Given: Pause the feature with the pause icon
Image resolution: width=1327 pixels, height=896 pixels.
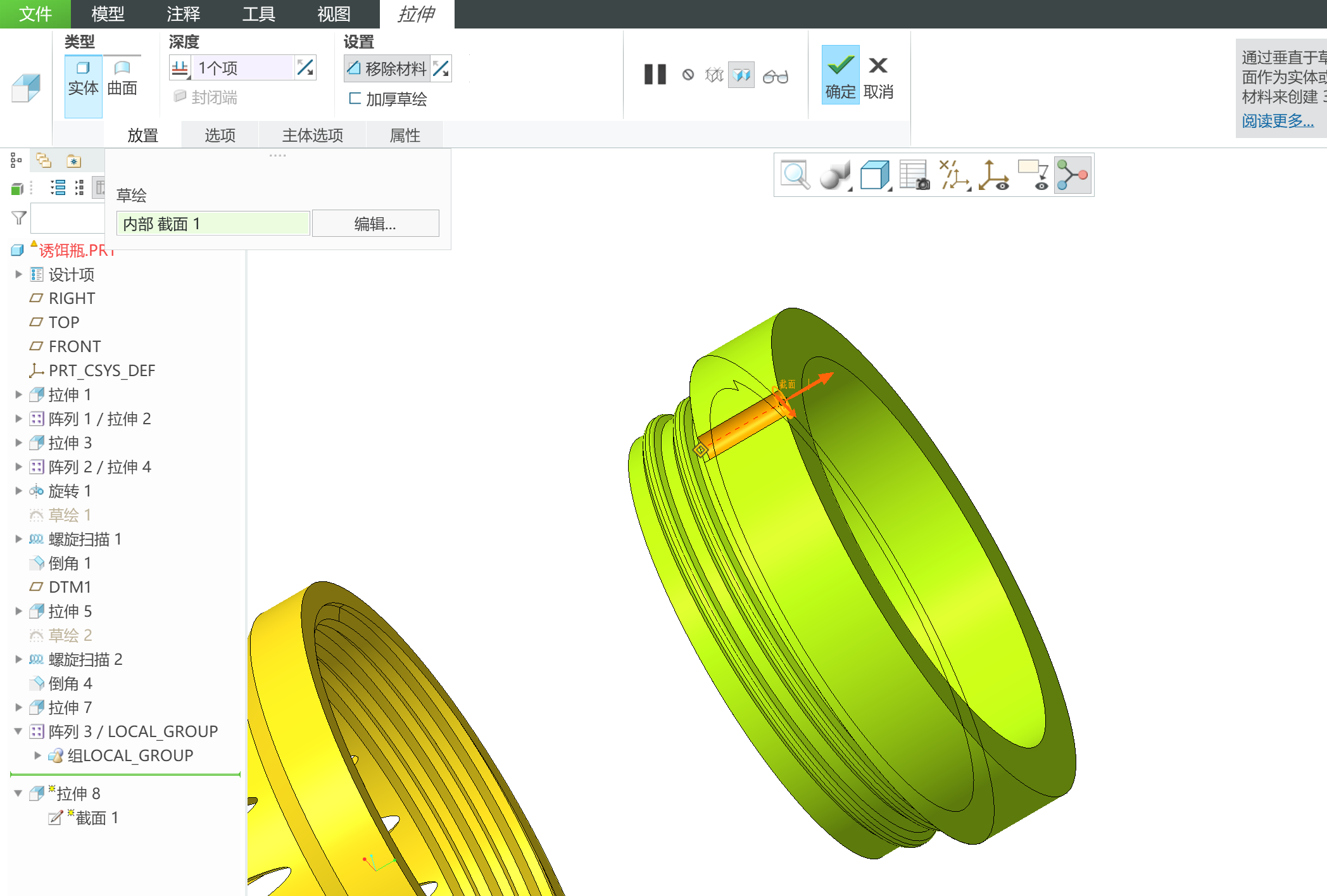Looking at the screenshot, I should (655, 75).
